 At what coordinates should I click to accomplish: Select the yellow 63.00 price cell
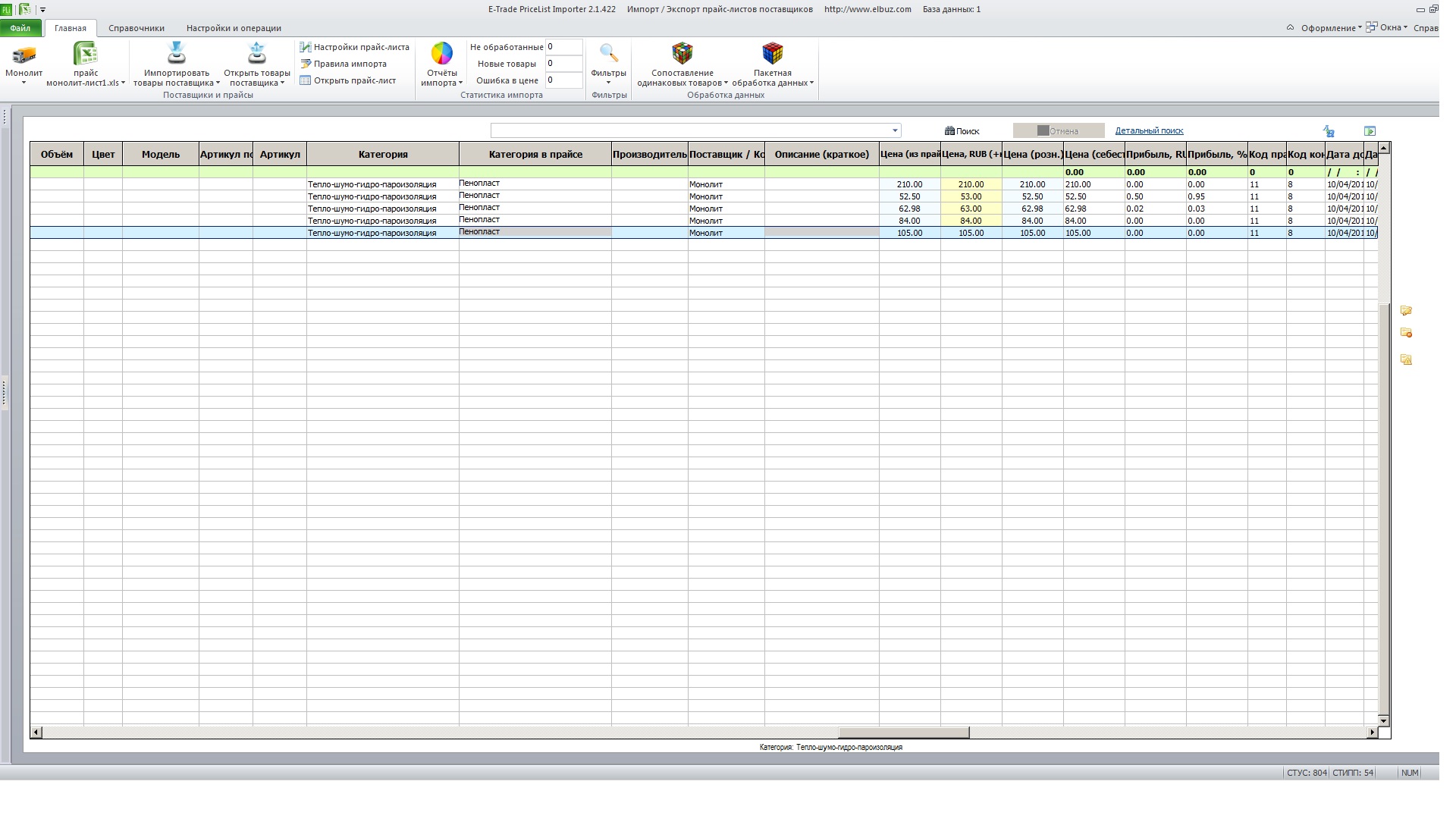[x=971, y=209]
